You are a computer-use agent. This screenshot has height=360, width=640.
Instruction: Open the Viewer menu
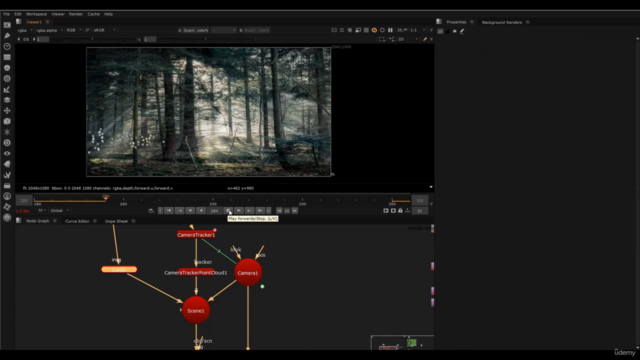[x=58, y=14]
